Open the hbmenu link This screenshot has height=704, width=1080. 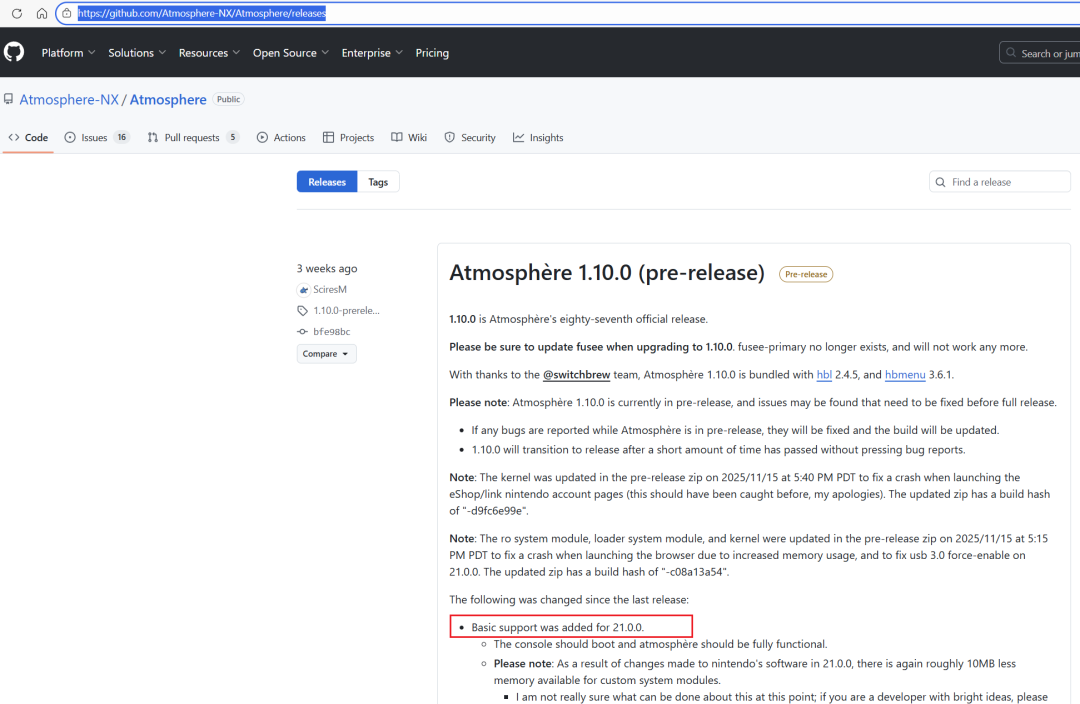click(905, 375)
